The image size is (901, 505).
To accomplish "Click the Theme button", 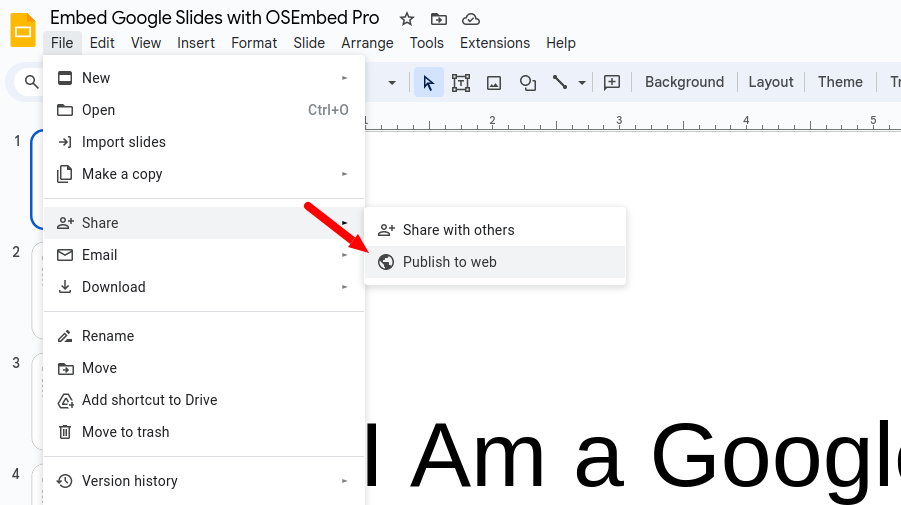I will point(840,82).
